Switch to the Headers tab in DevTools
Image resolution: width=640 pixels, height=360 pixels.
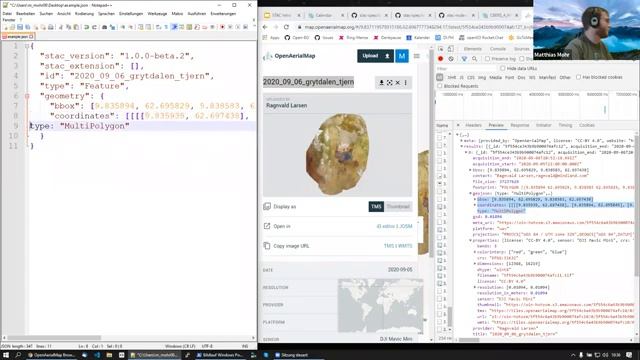473,125
